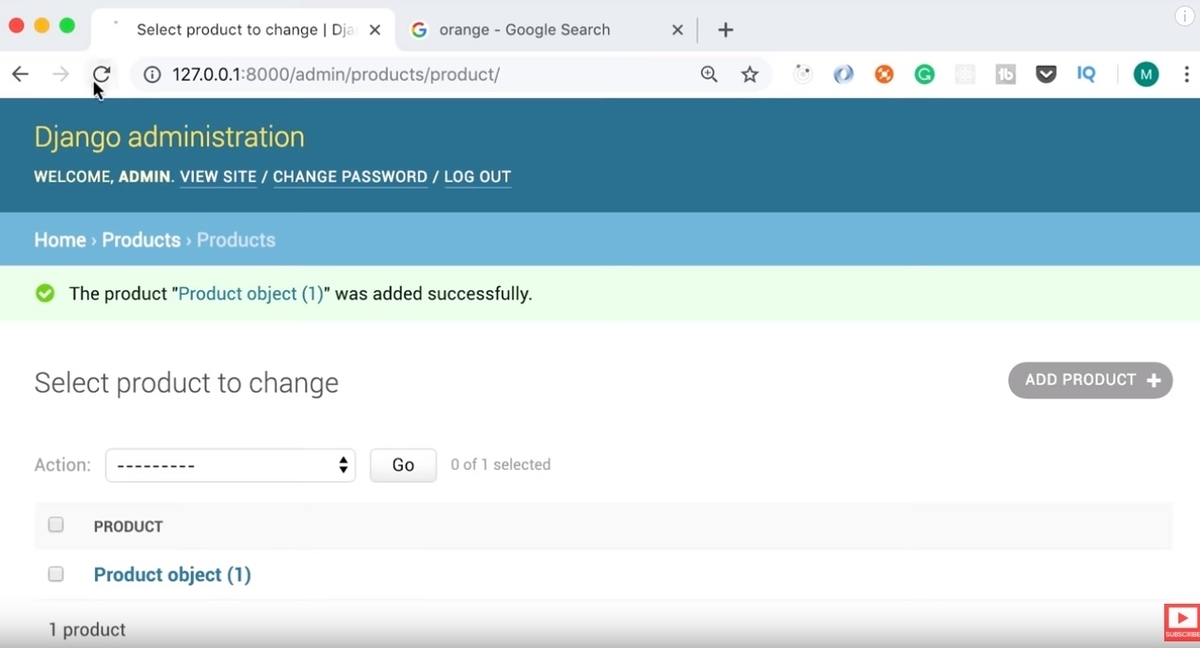Expand the Action dropdown menu

click(x=230, y=465)
